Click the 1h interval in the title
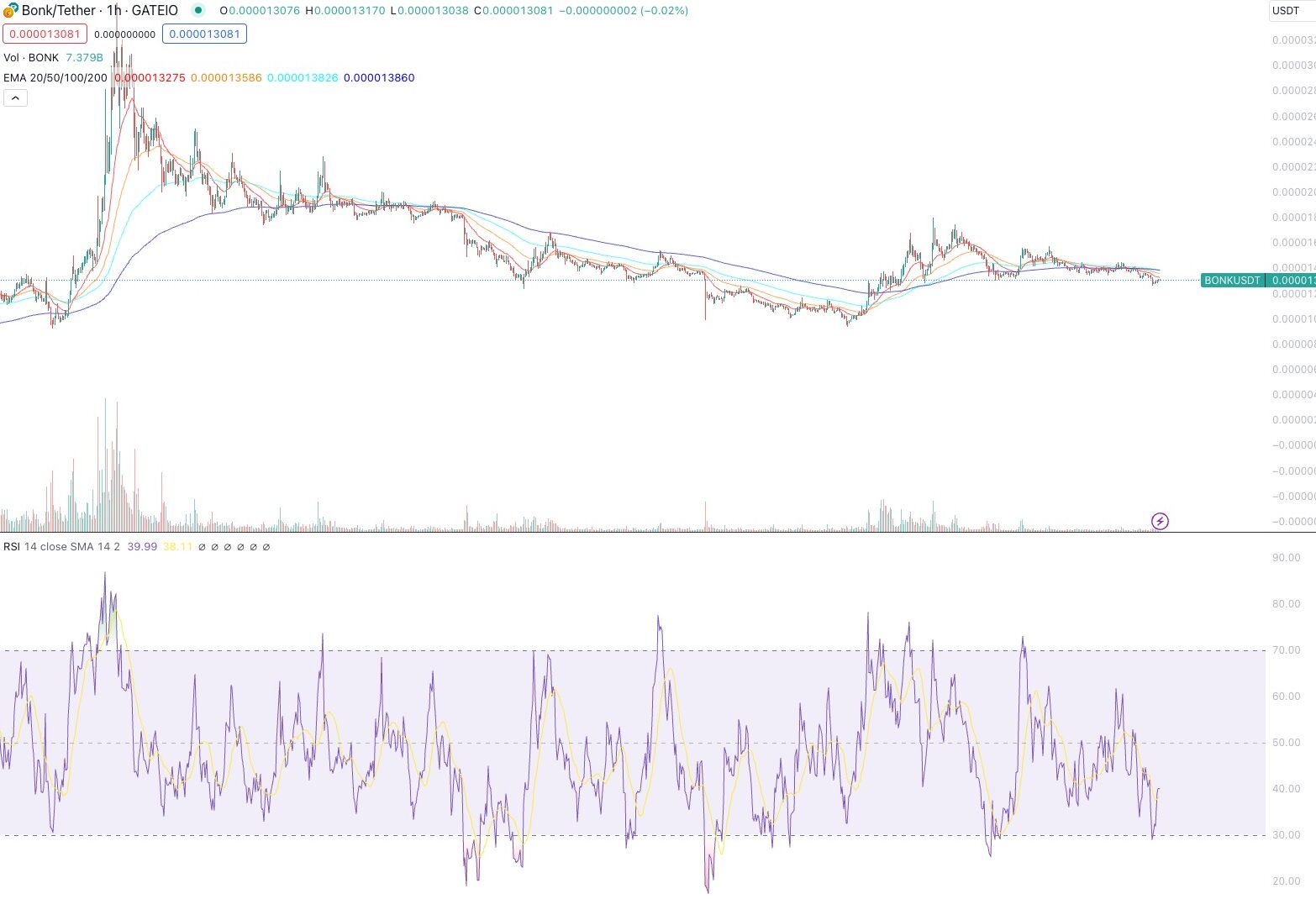1316x899 pixels. coord(113,11)
